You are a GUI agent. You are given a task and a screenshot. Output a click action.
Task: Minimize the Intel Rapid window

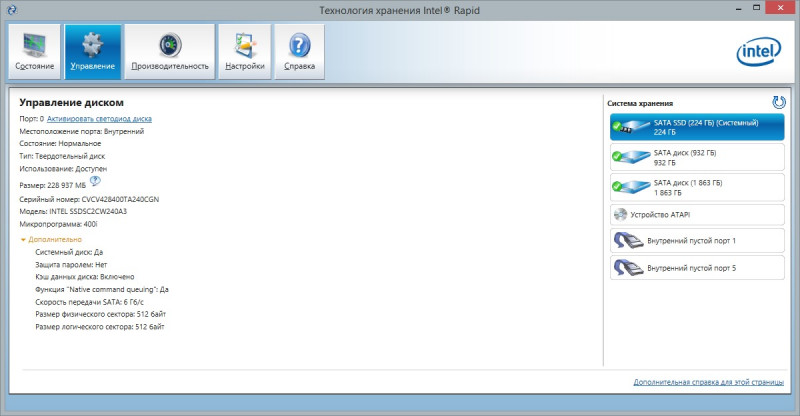click(x=739, y=9)
